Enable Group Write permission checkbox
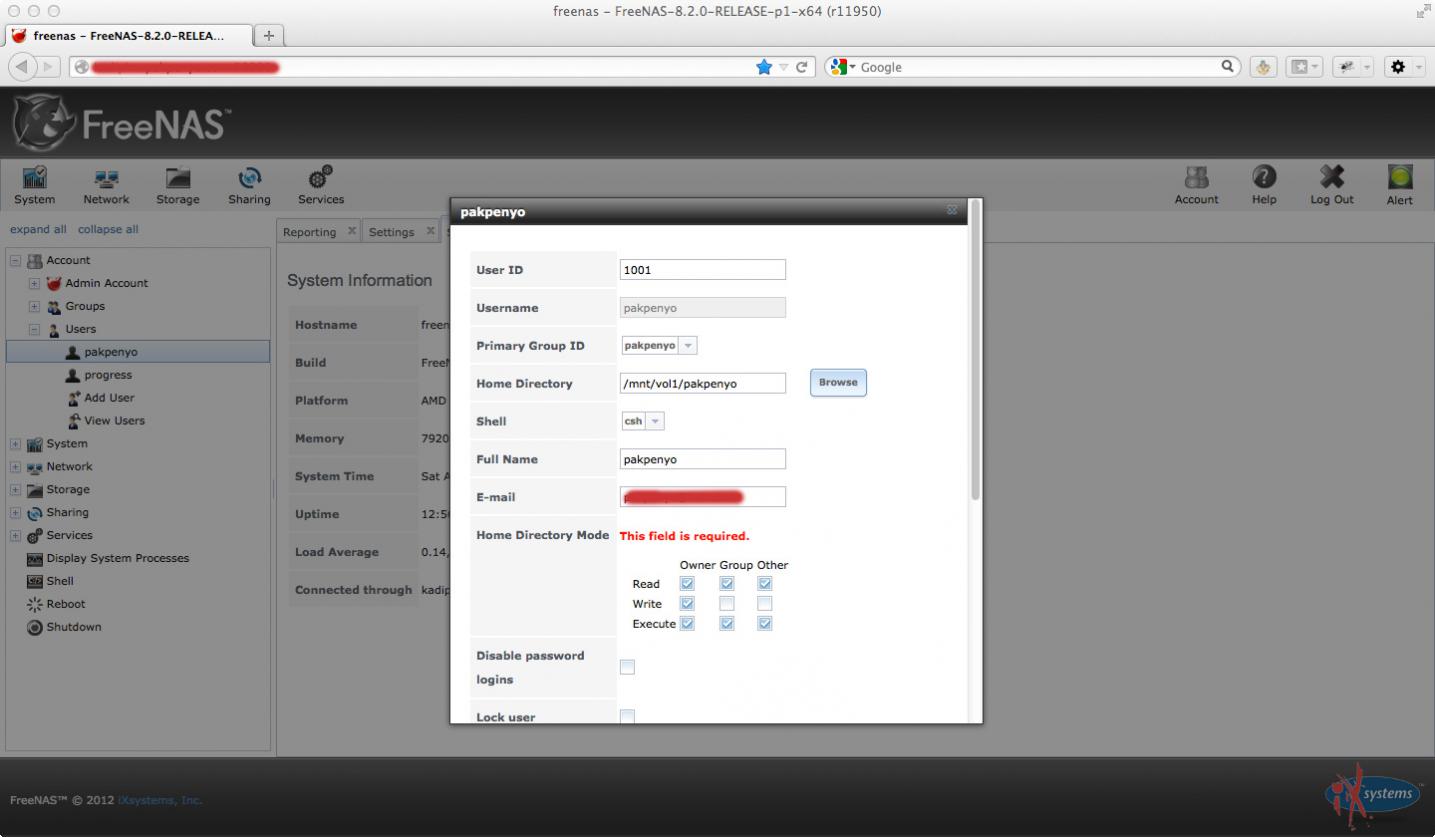Viewport: 1435px width, 837px height. (x=727, y=604)
